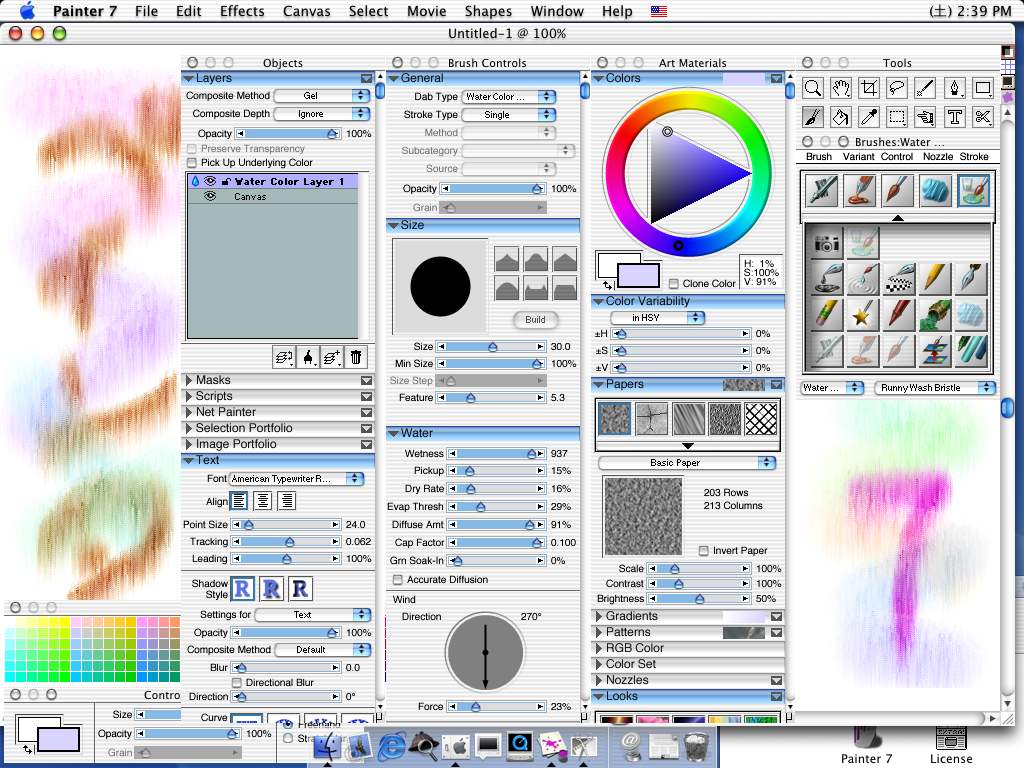
Task: Select the Magic Wand tool
Action: pyautogui.click(x=925, y=88)
